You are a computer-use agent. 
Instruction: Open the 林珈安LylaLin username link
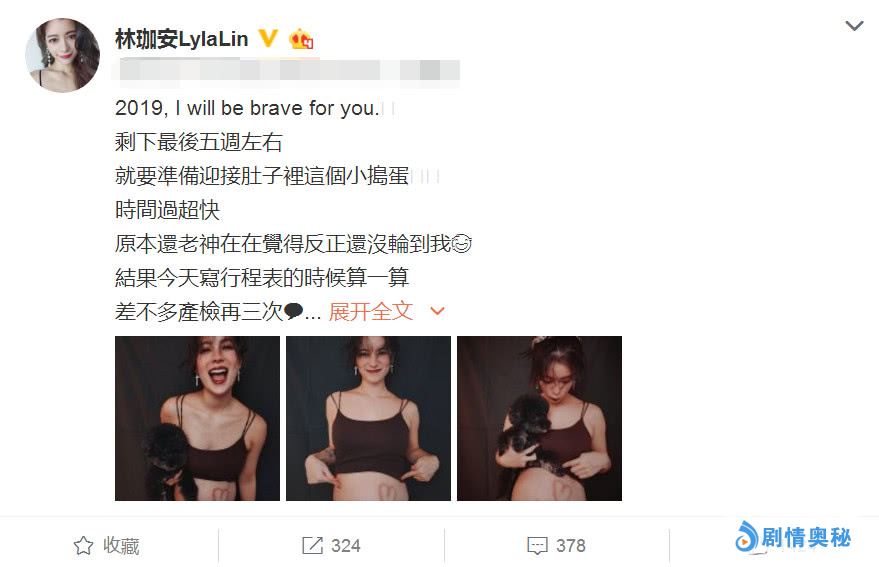coord(182,39)
